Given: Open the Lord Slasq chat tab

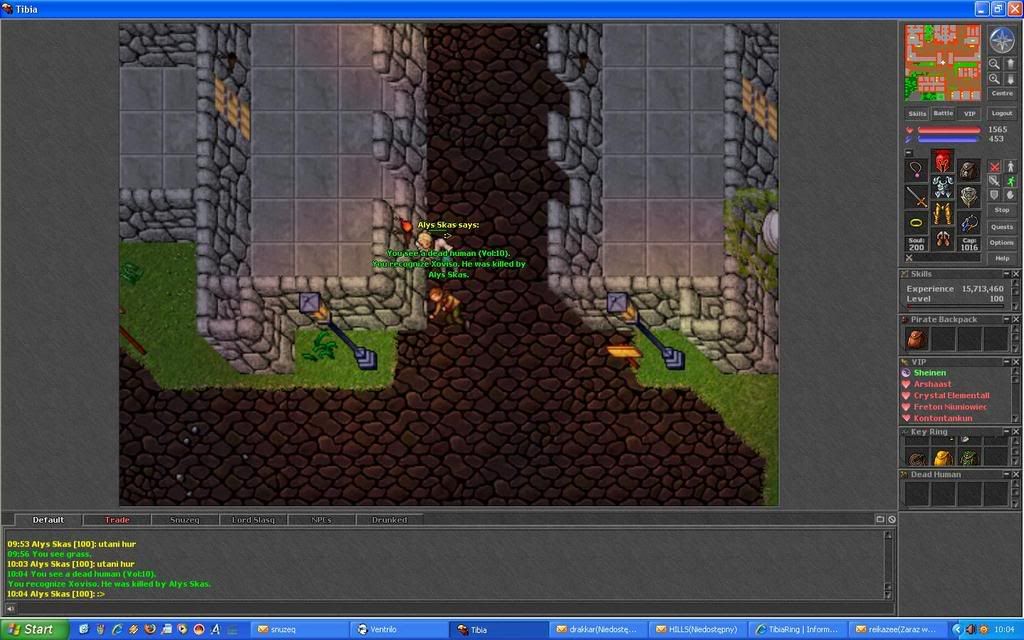Looking at the screenshot, I should [x=253, y=520].
